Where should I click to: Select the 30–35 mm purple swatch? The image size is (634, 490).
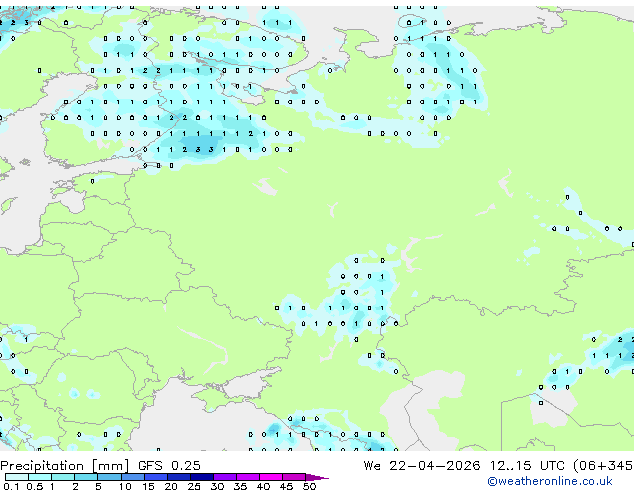pyautogui.click(x=225, y=477)
